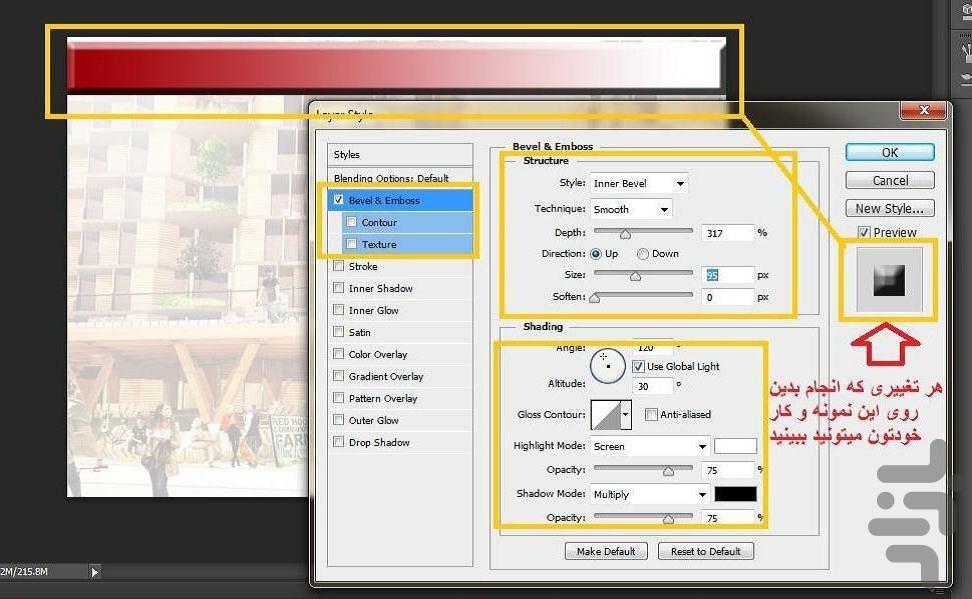Screen dimensions: 972x599
Task: Choose Gradient Overlay from the styles list
Action: (x=386, y=376)
